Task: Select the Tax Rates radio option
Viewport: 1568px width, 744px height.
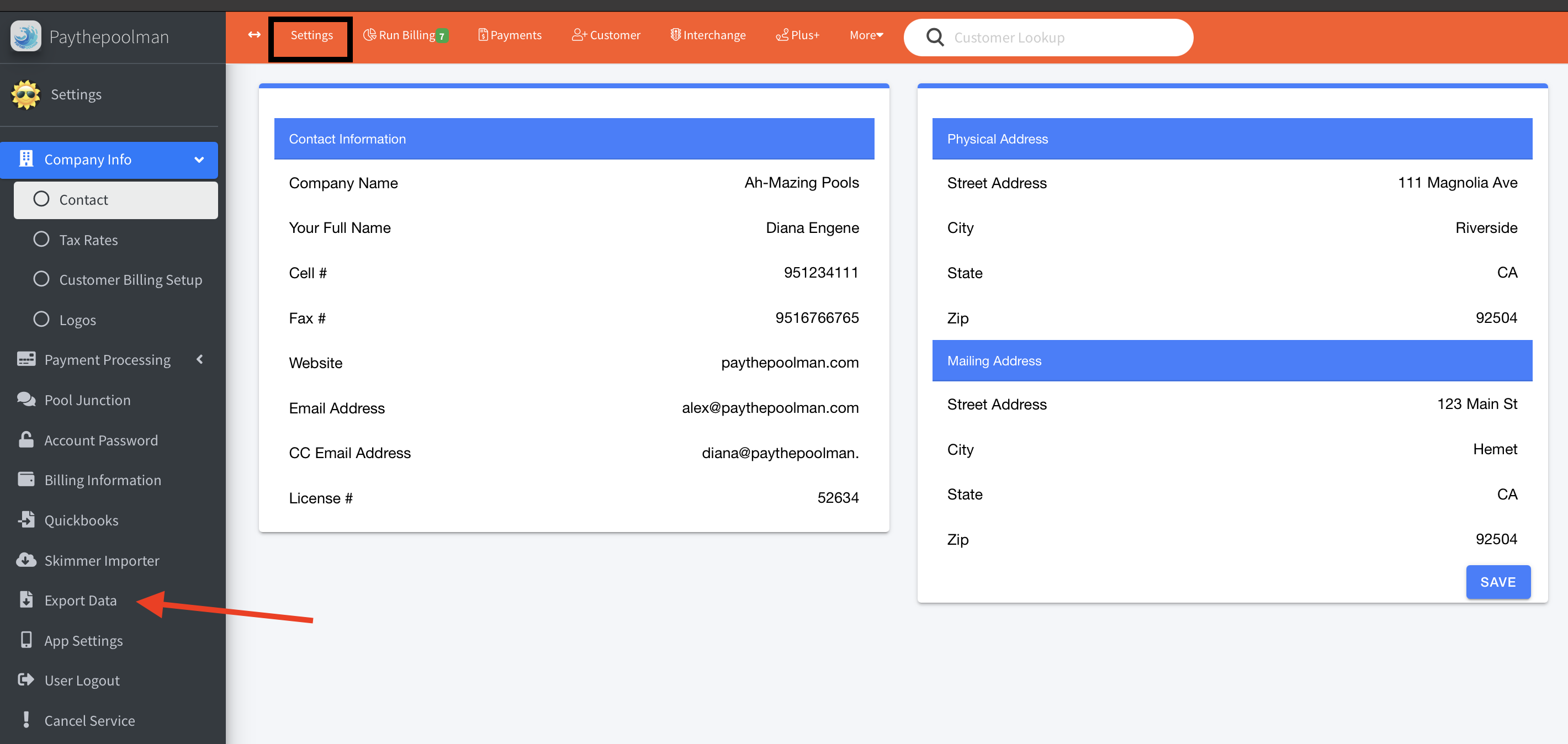Action: pos(41,240)
